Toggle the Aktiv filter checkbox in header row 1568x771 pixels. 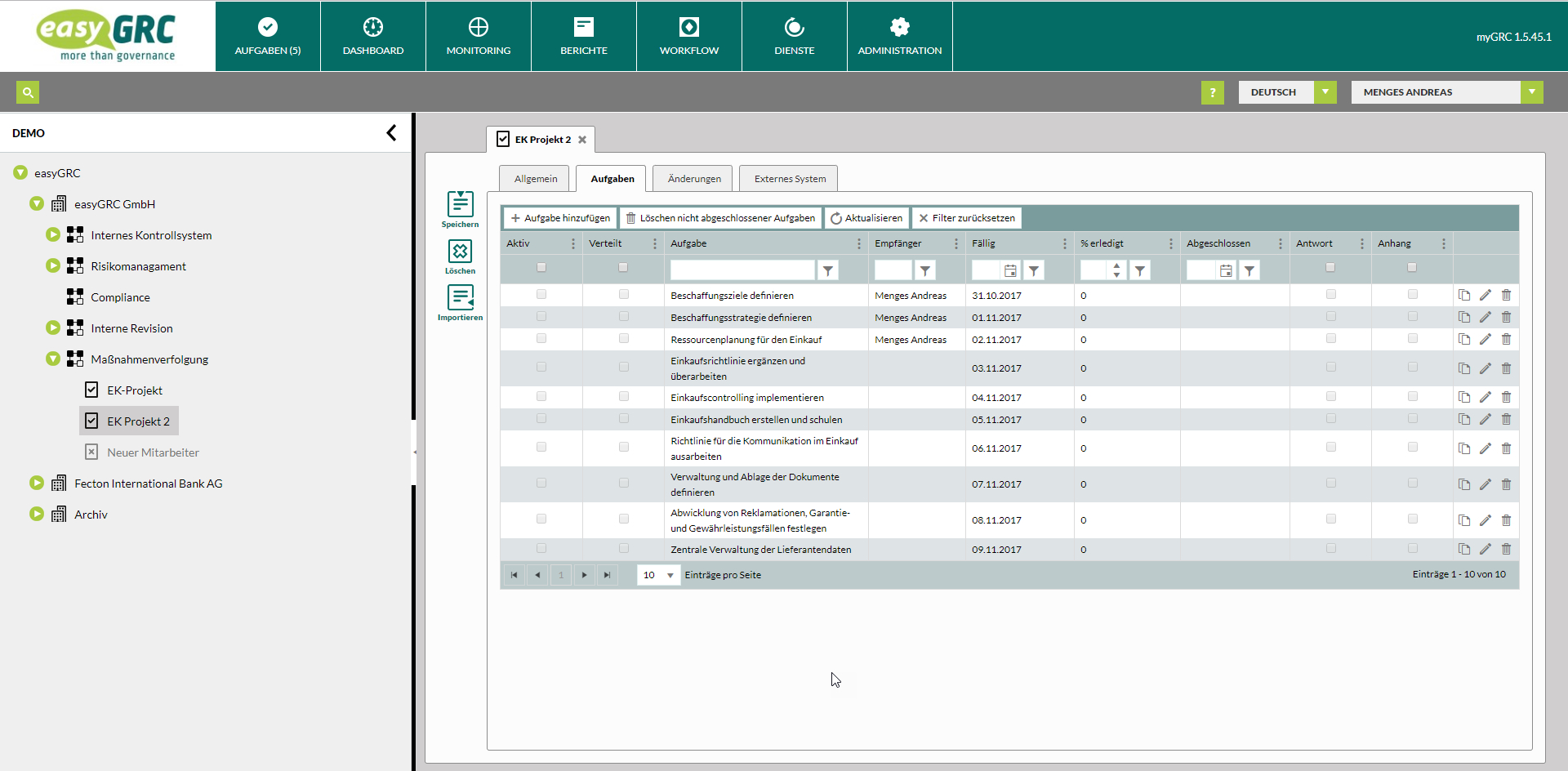541,267
